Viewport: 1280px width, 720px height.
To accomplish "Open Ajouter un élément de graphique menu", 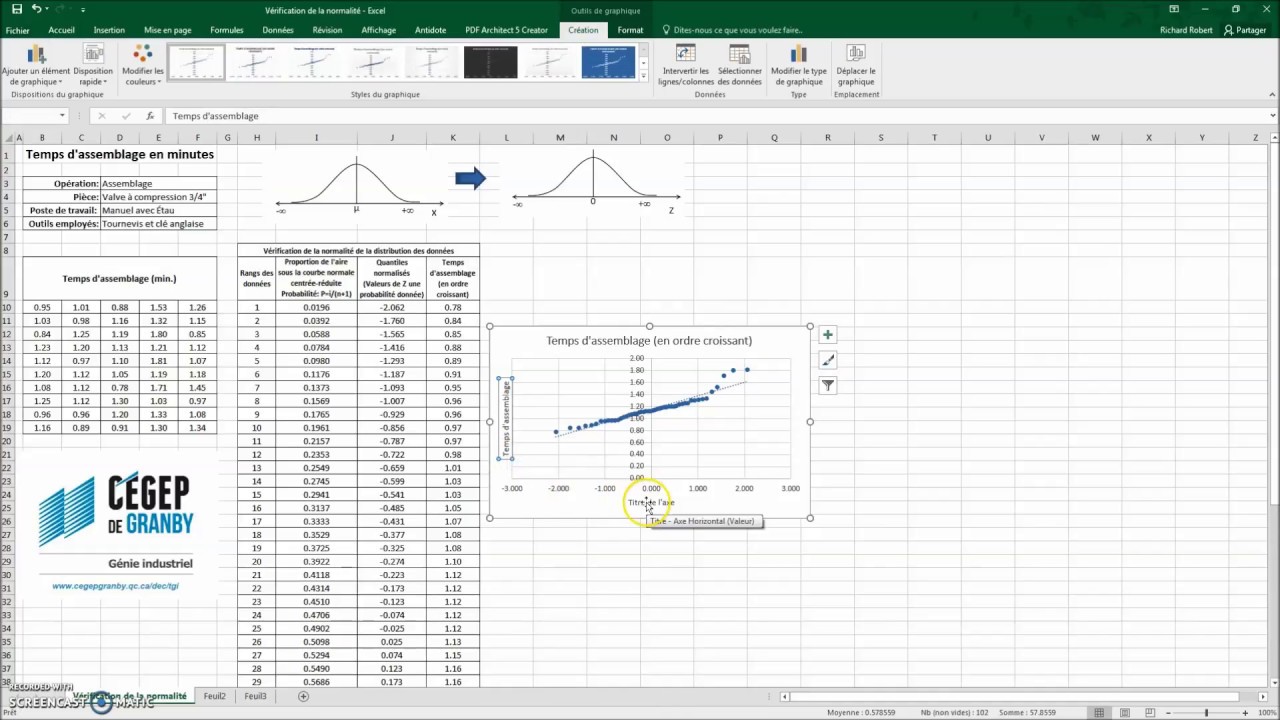I will [36, 65].
